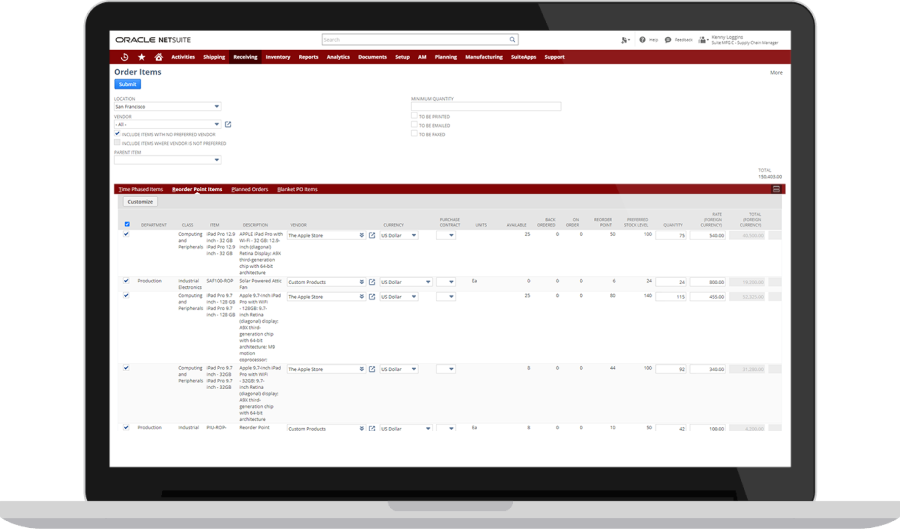900x529 pixels.
Task: Click the rate field showing 800.00
Action: [x=708, y=282]
